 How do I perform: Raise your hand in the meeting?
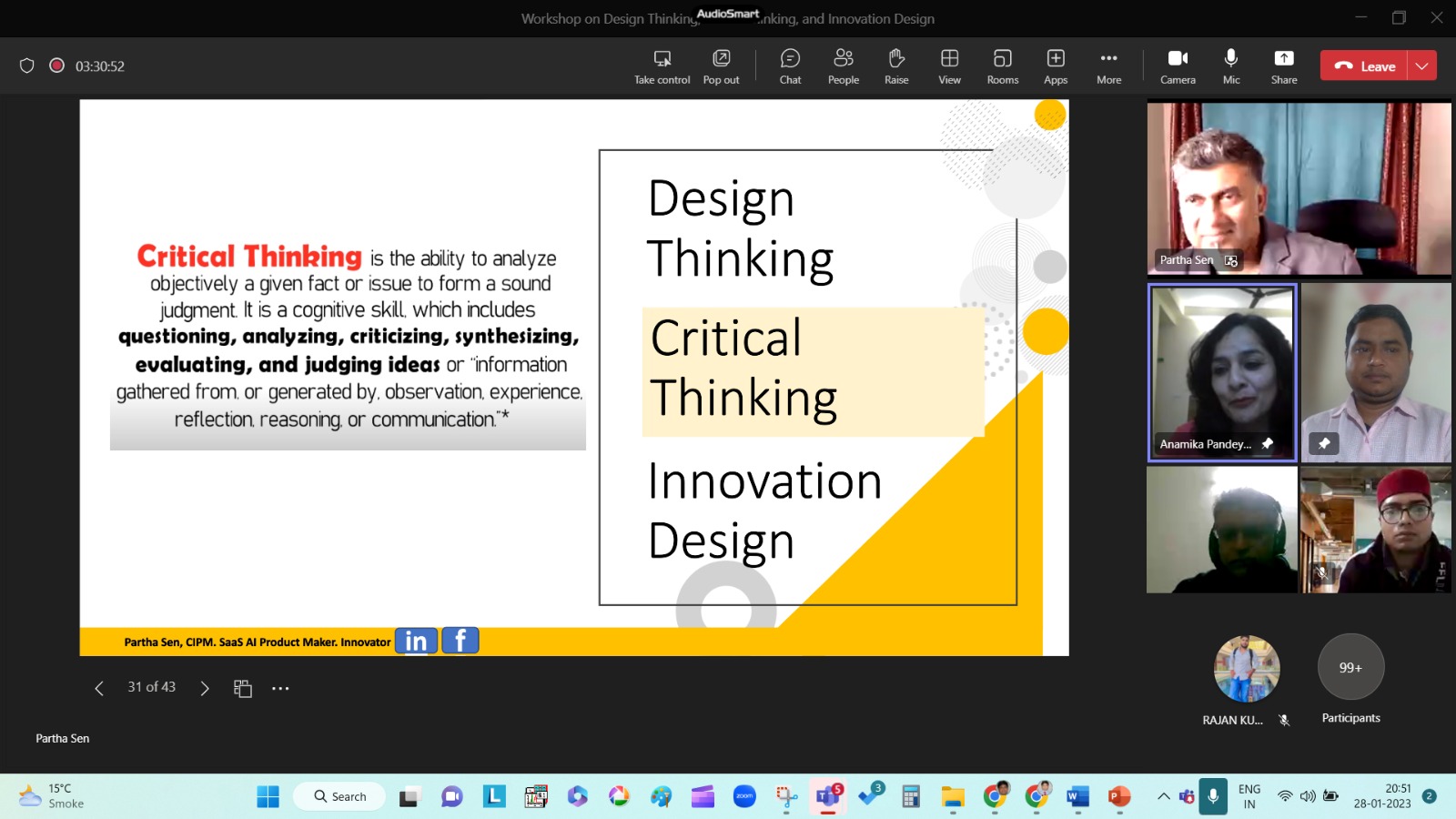[x=896, y=66]
